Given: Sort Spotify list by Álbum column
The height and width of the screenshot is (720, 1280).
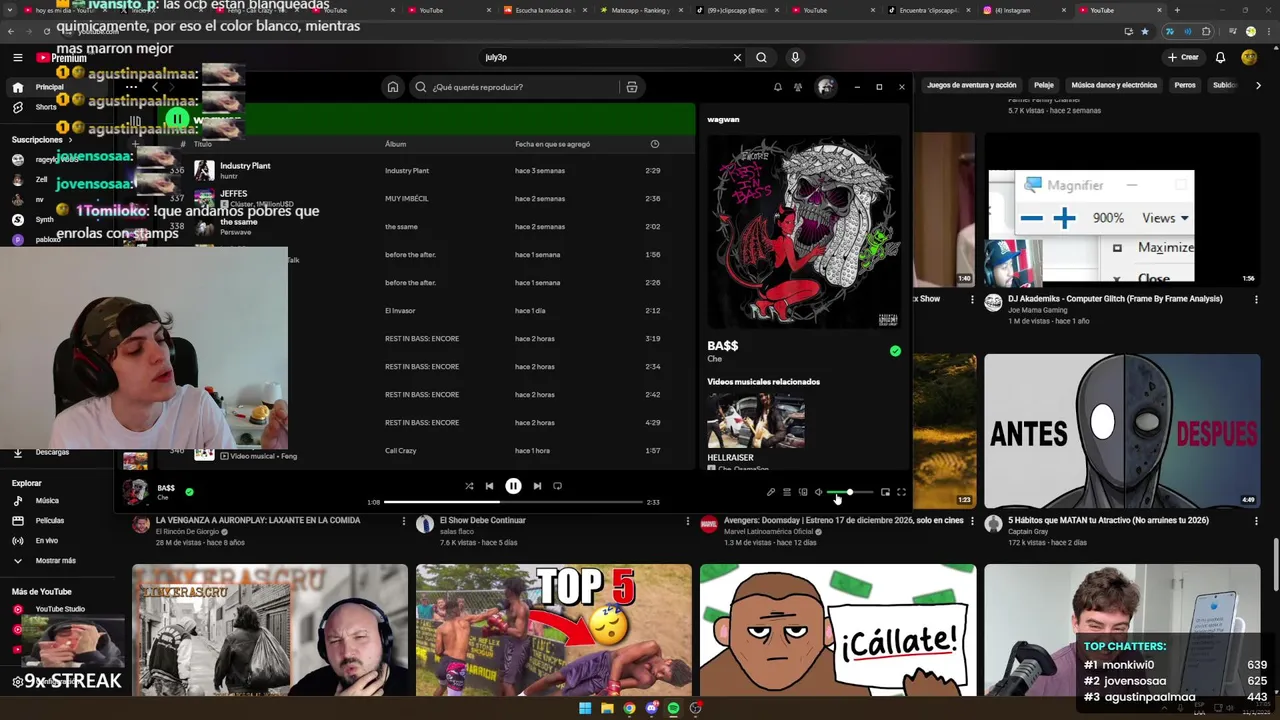Looking at the screenshot, I should [x=396, y=144].
